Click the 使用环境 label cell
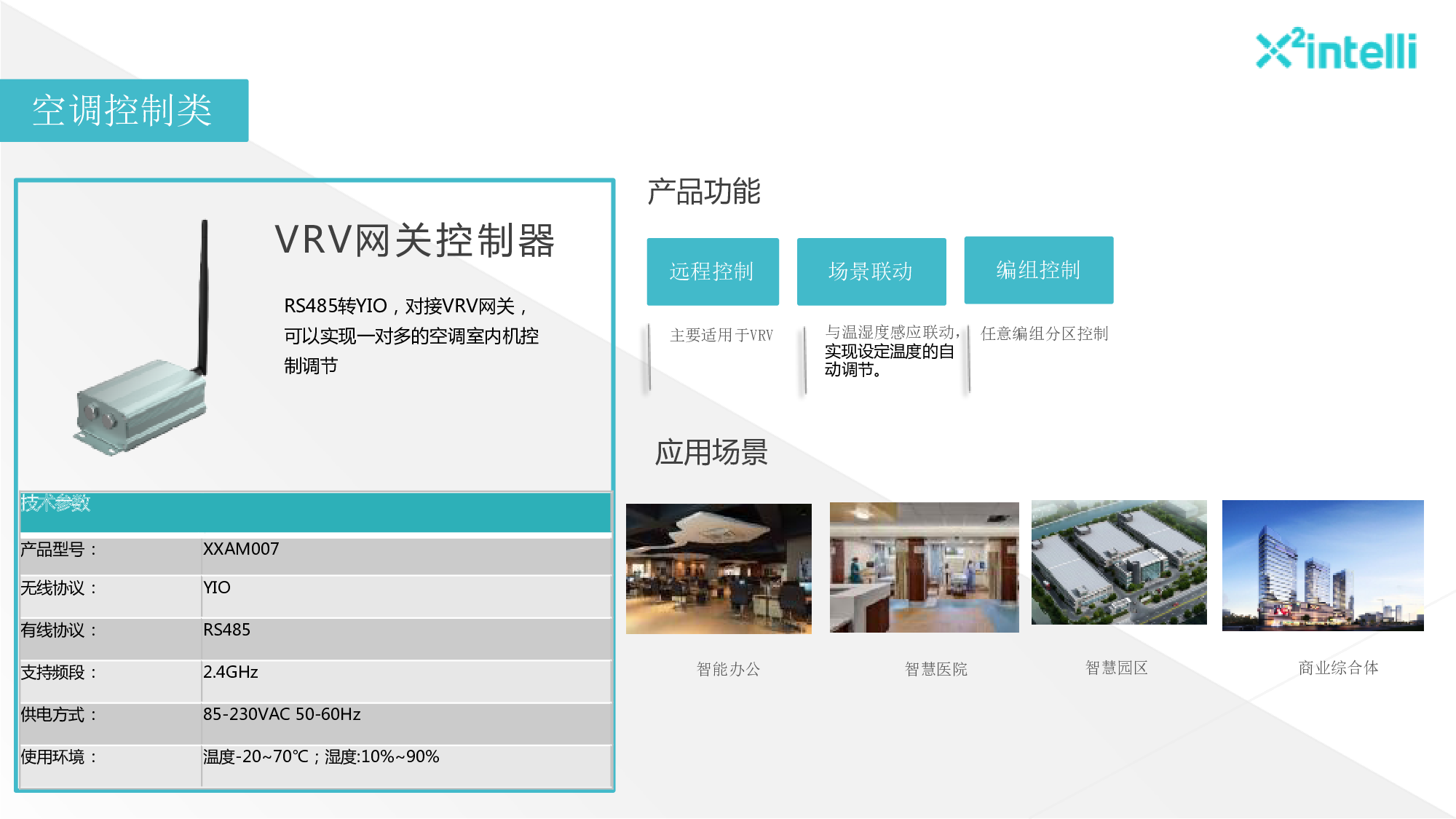Viewport: 1456px width, 819px height. click(x=111, y=766)
